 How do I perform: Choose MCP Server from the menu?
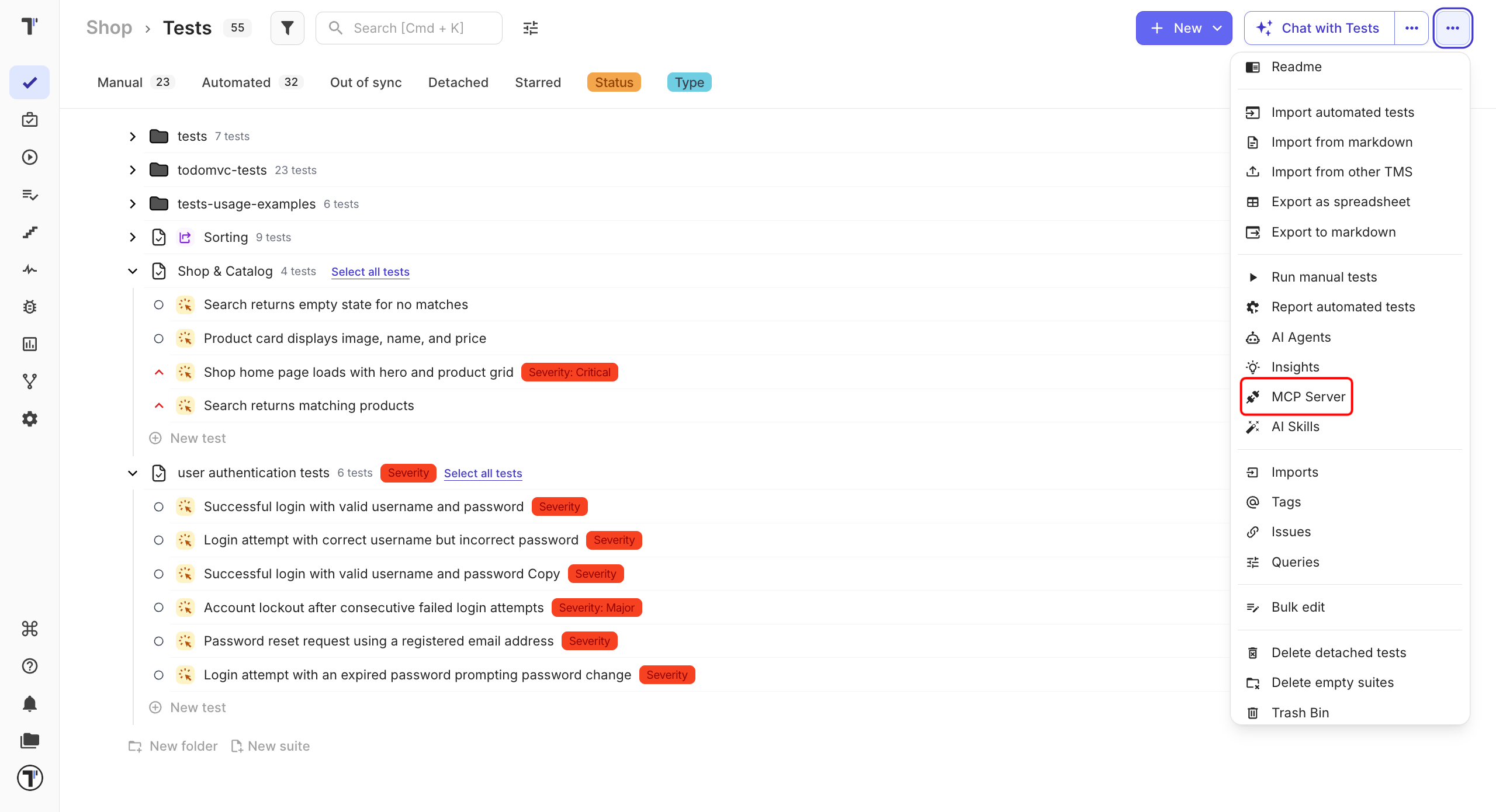click(1297, 397)
